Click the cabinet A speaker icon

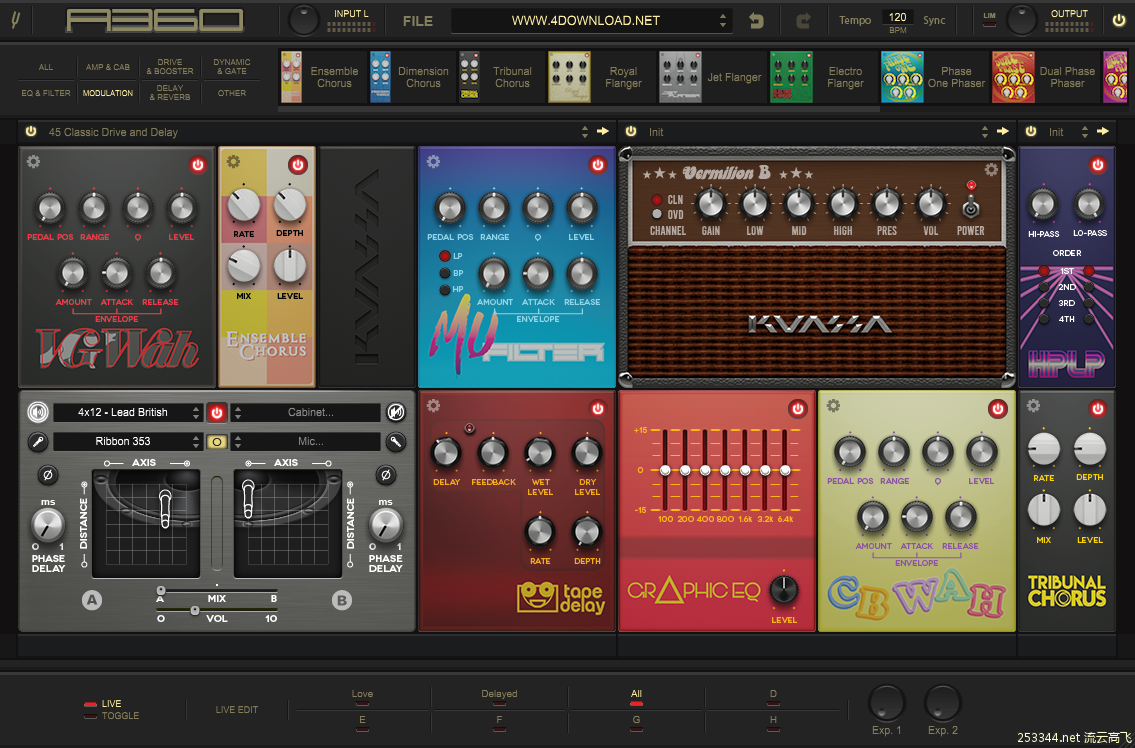tap(38, 412)
